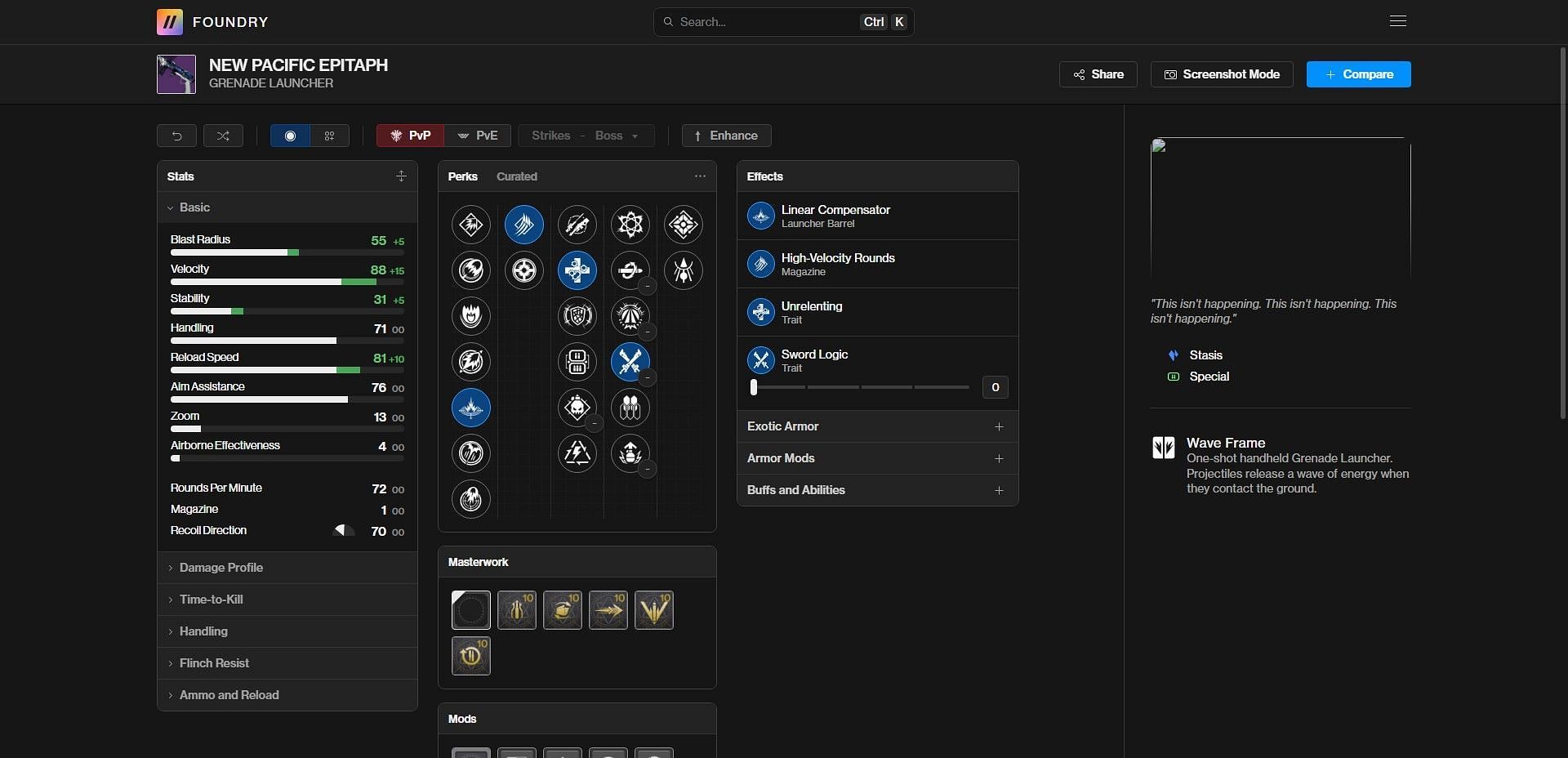The width and height of the screenshot is (1568, 758).
Task: Toggle the minus badge on the Sword Logic perk
Action: (647, 378)
